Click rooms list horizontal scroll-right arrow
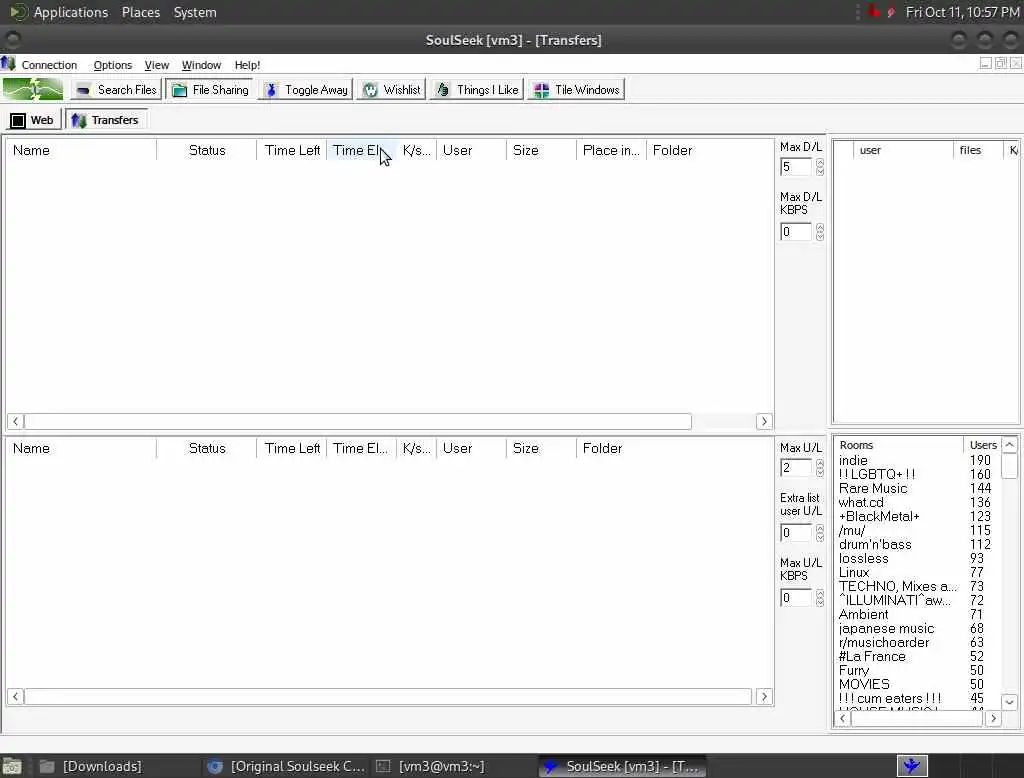 (993, 719)
